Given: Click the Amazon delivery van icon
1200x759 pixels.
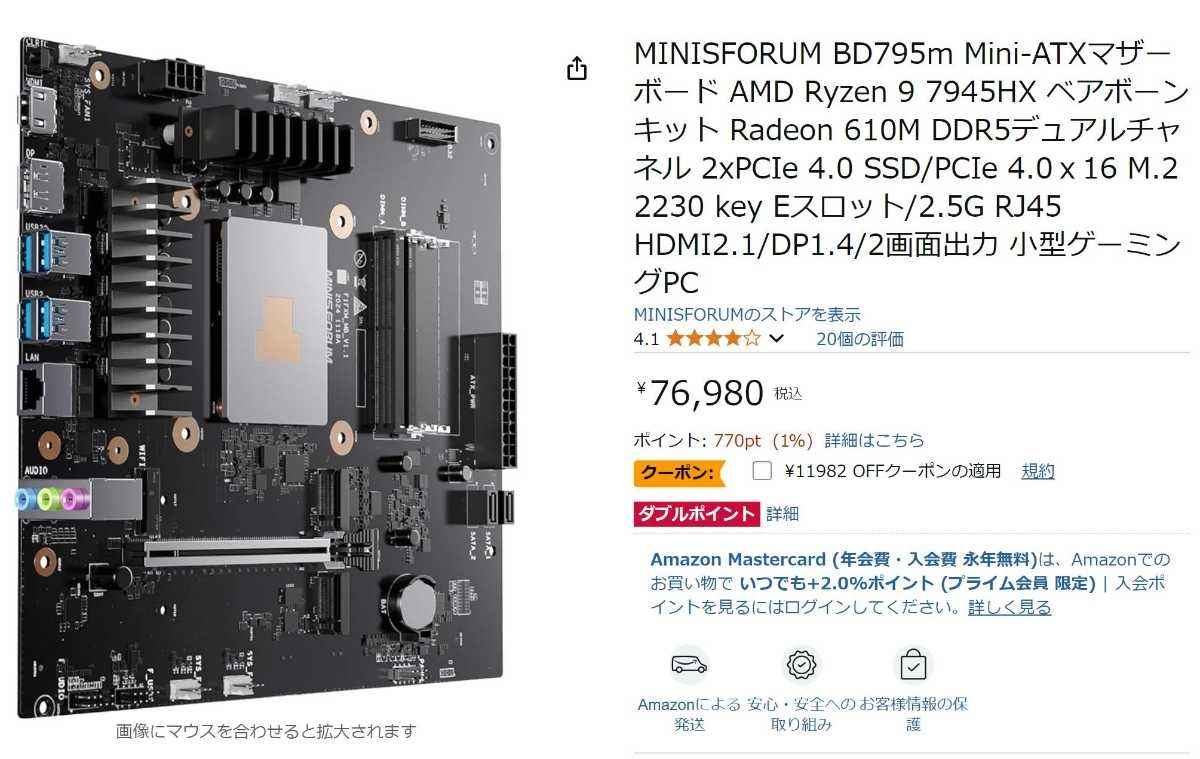Looking at the screenshot, I should point(689,665).
